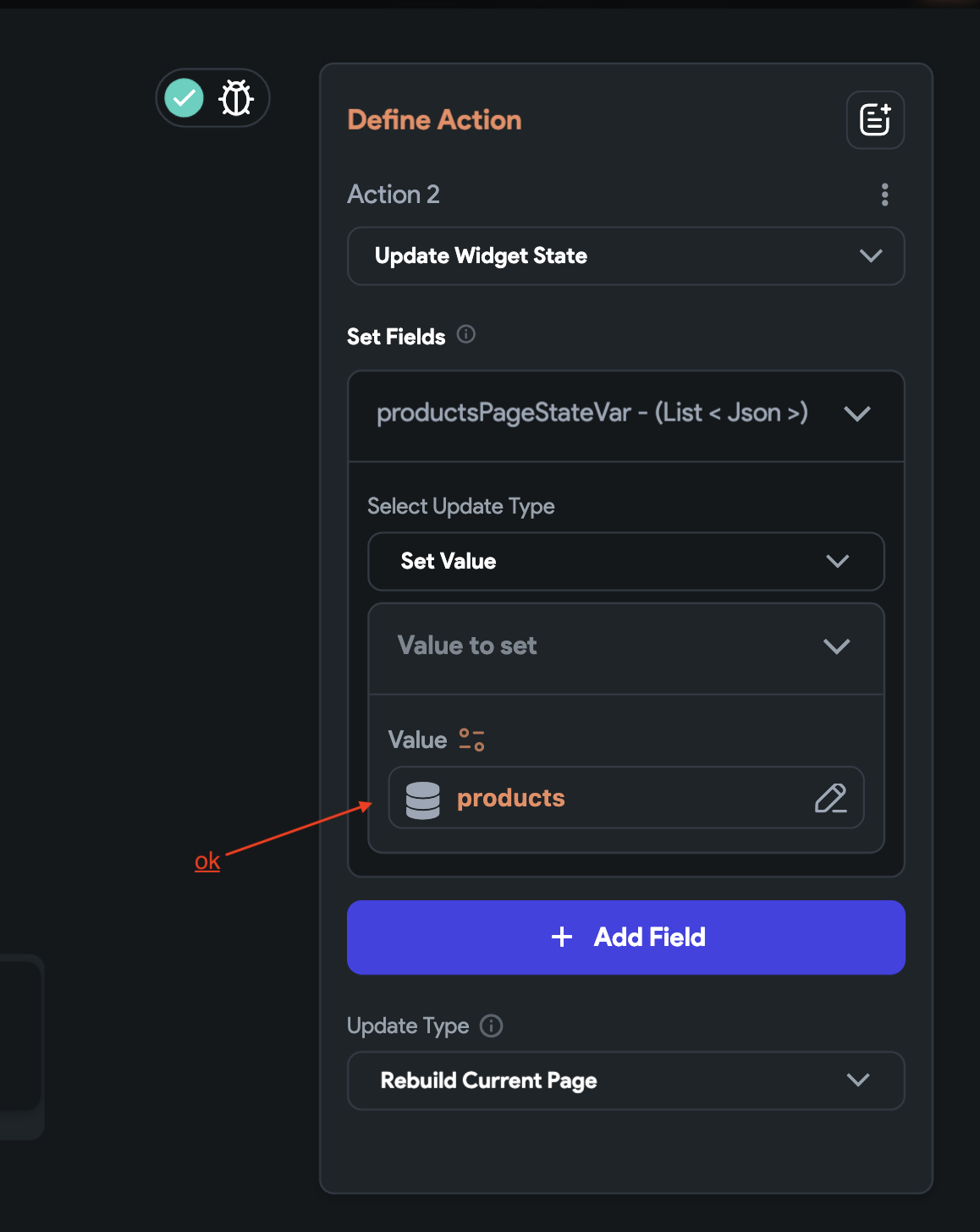Open the Update Widget State dropdown

pos(626,256)
